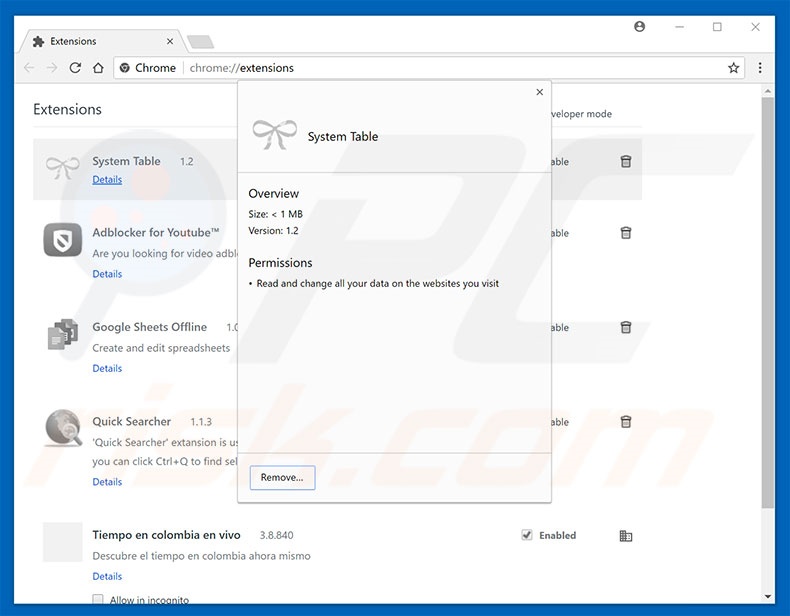
Task: Go to the home page icon
Action: [x=98, y=68]
